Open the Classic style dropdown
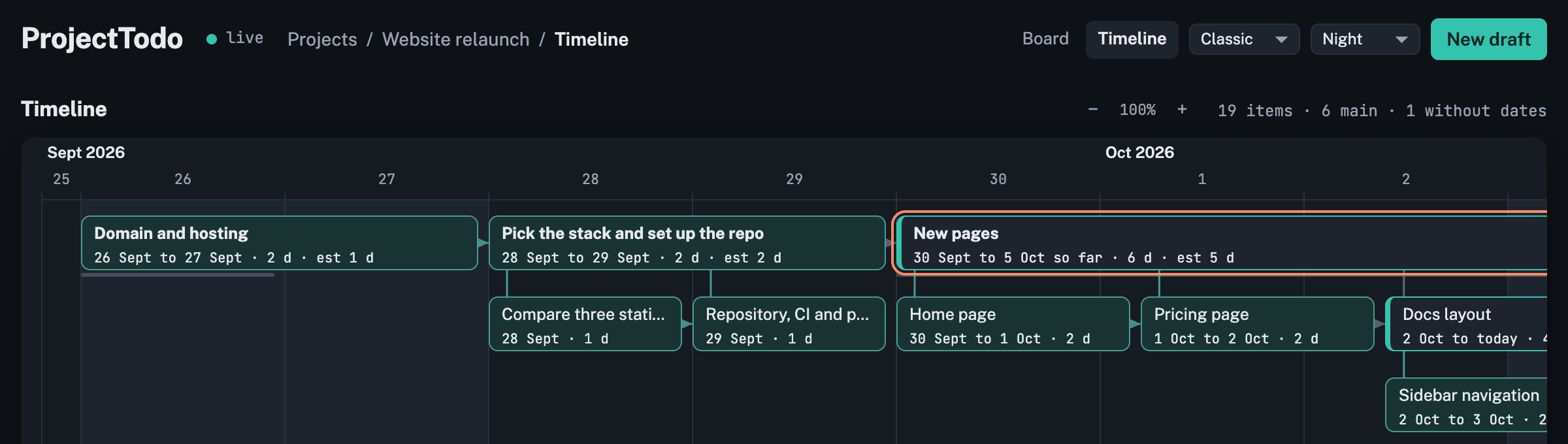 point(1244,39)
